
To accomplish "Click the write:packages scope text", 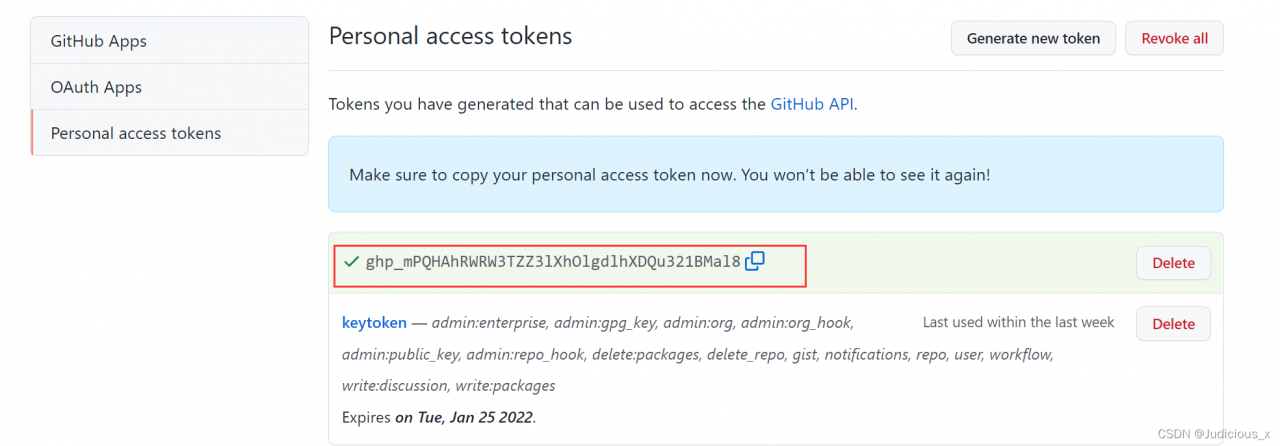I will coord(505,385).
